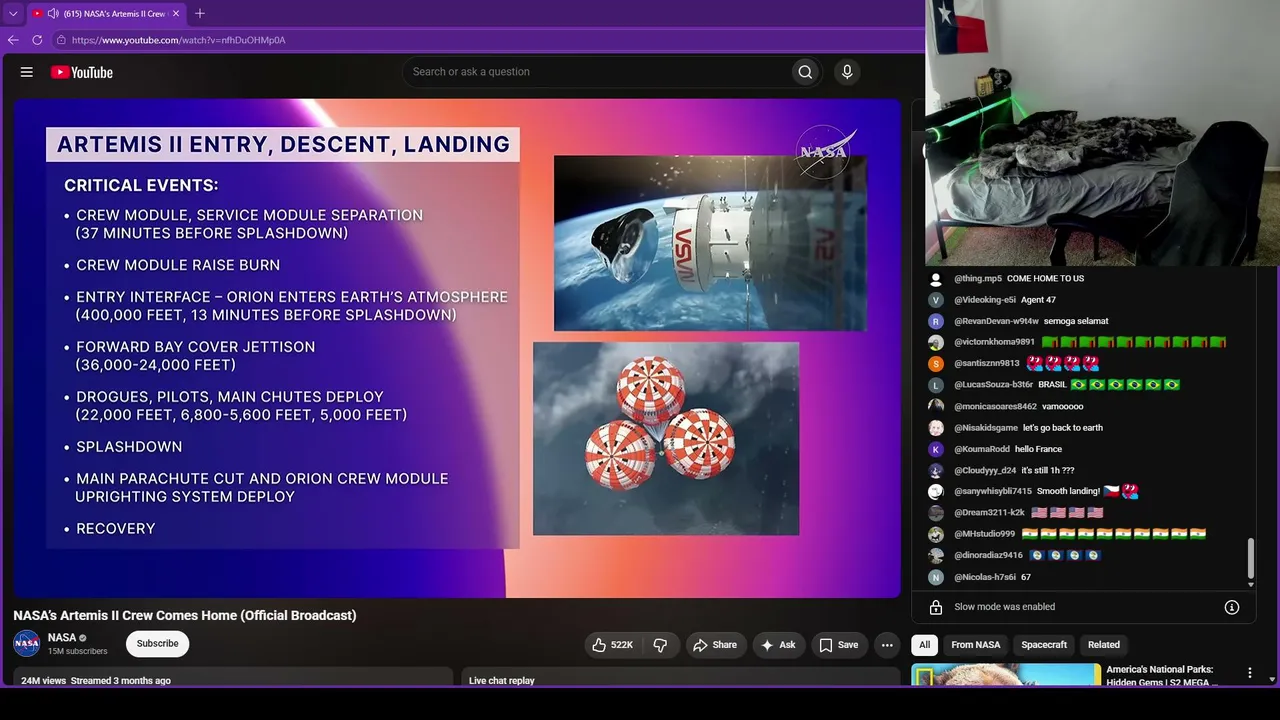Select the From NASA filter chip

(x=975, y=645)
